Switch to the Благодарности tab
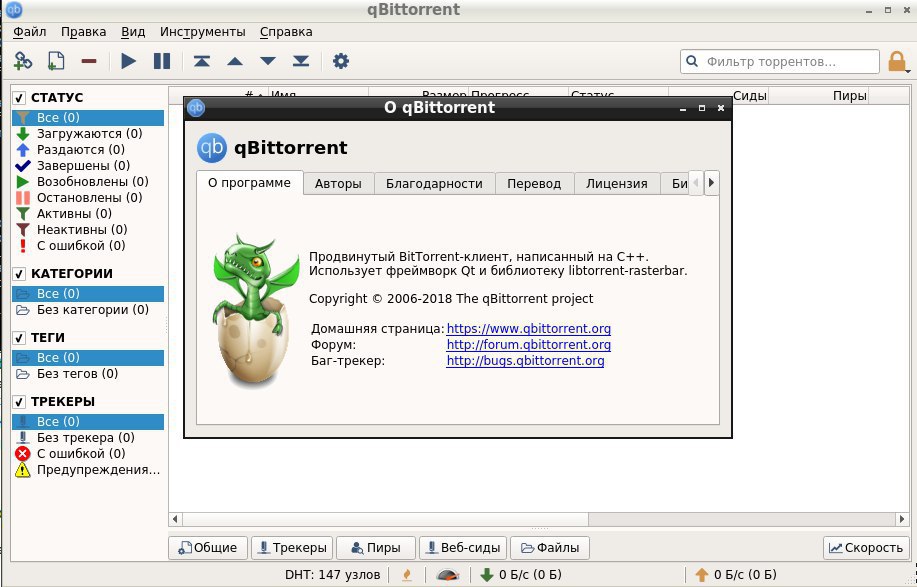 (435, 184)
